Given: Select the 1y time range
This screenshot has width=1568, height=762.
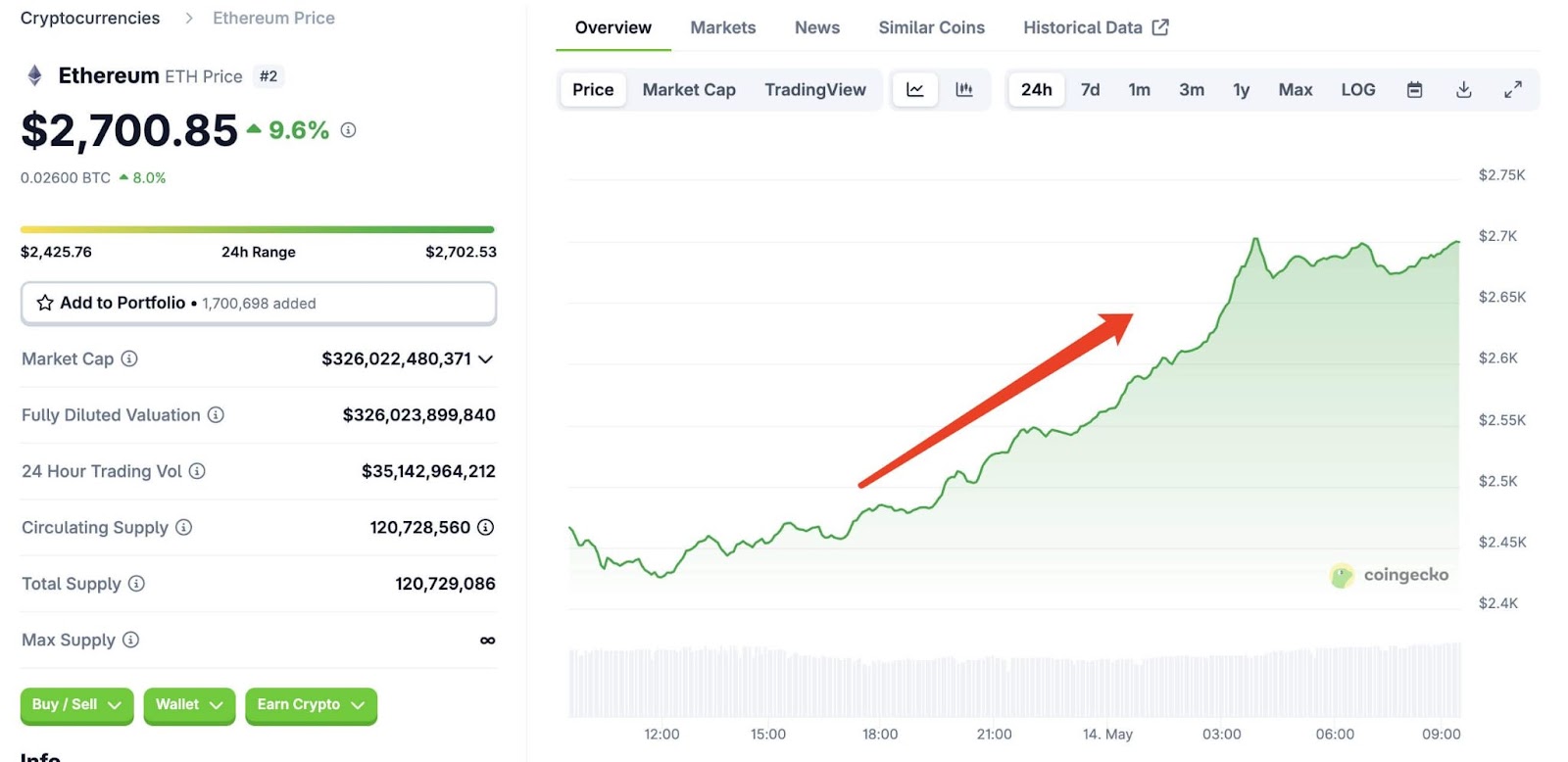Looking at the screenshot, I should click(1242, 89).
